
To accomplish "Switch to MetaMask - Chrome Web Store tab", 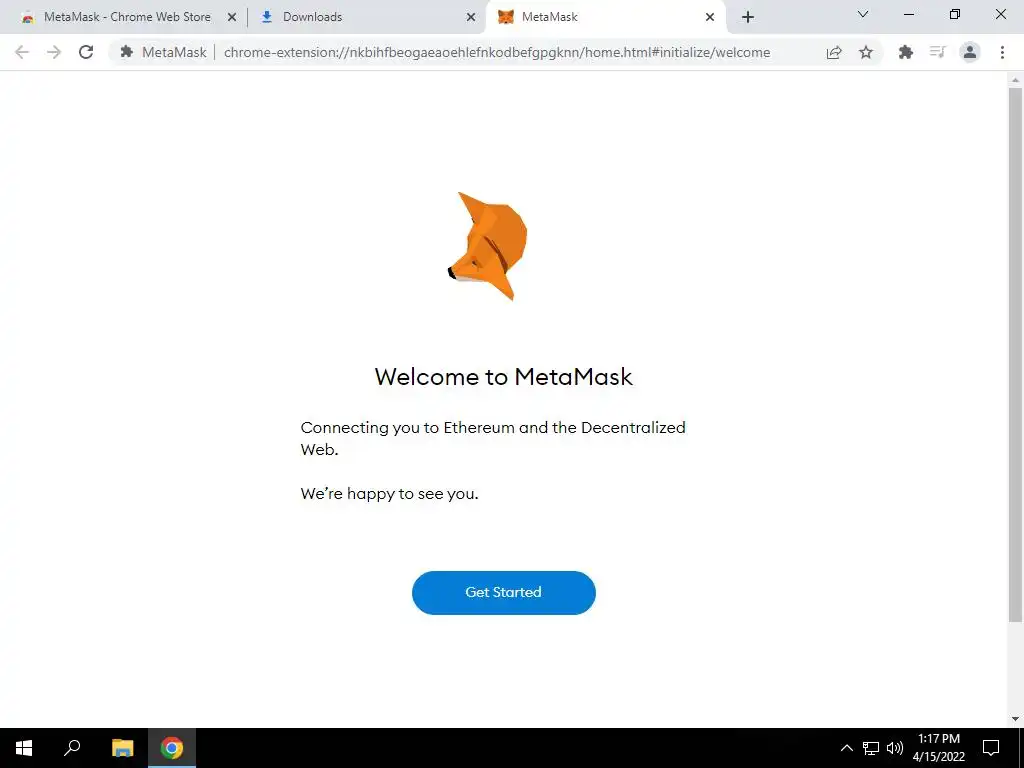I will (127, 17).
